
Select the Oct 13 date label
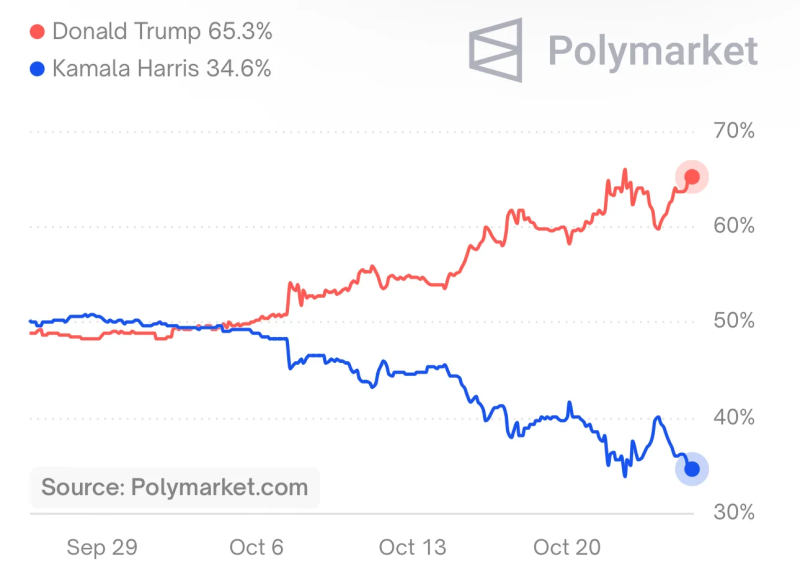click(412, 547)
